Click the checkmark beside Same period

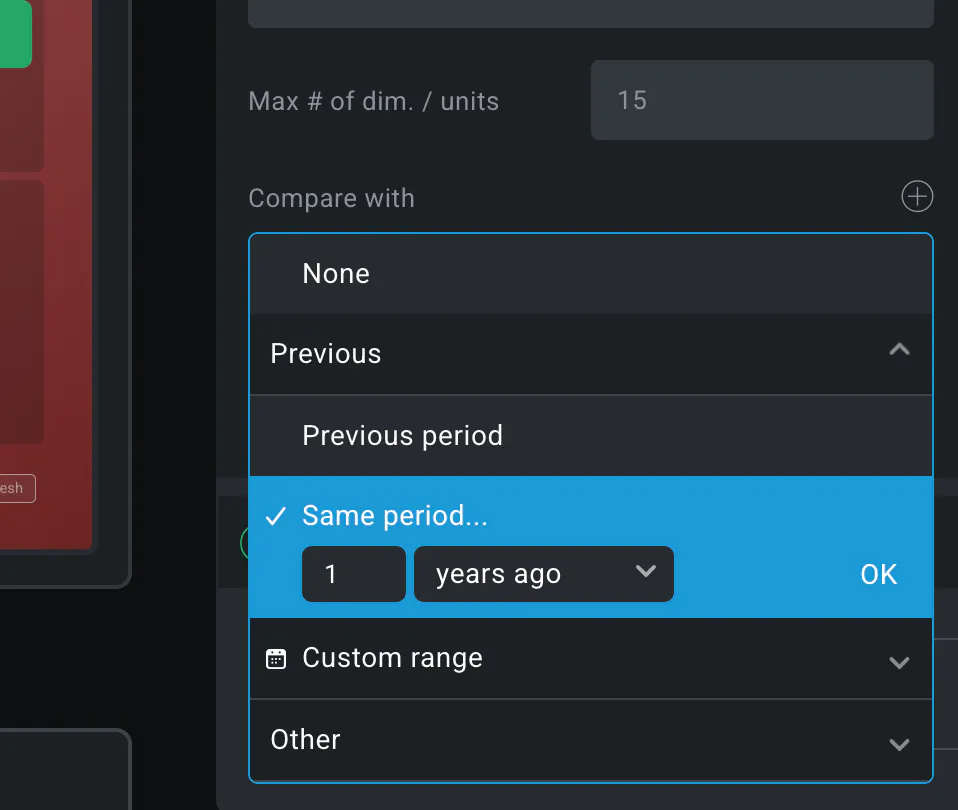(x=275, y=516)
